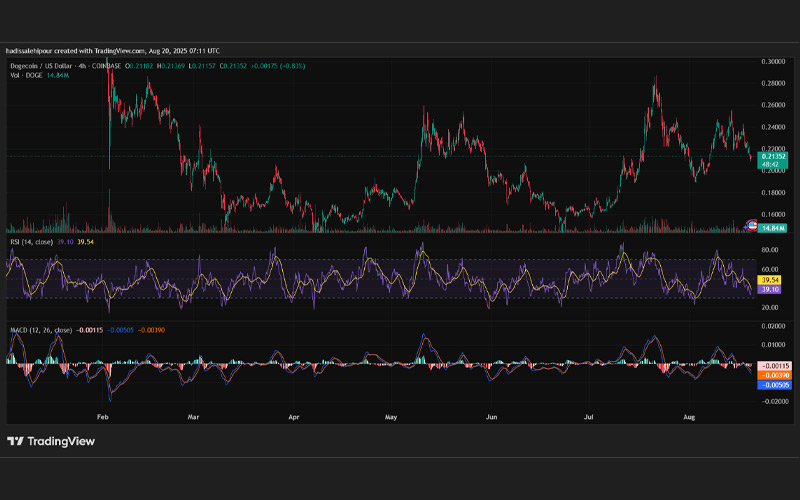Click the pink MACD histogram tag -0.00115
Viewport: 800px width, 500px height.
(x=775, y=366)
